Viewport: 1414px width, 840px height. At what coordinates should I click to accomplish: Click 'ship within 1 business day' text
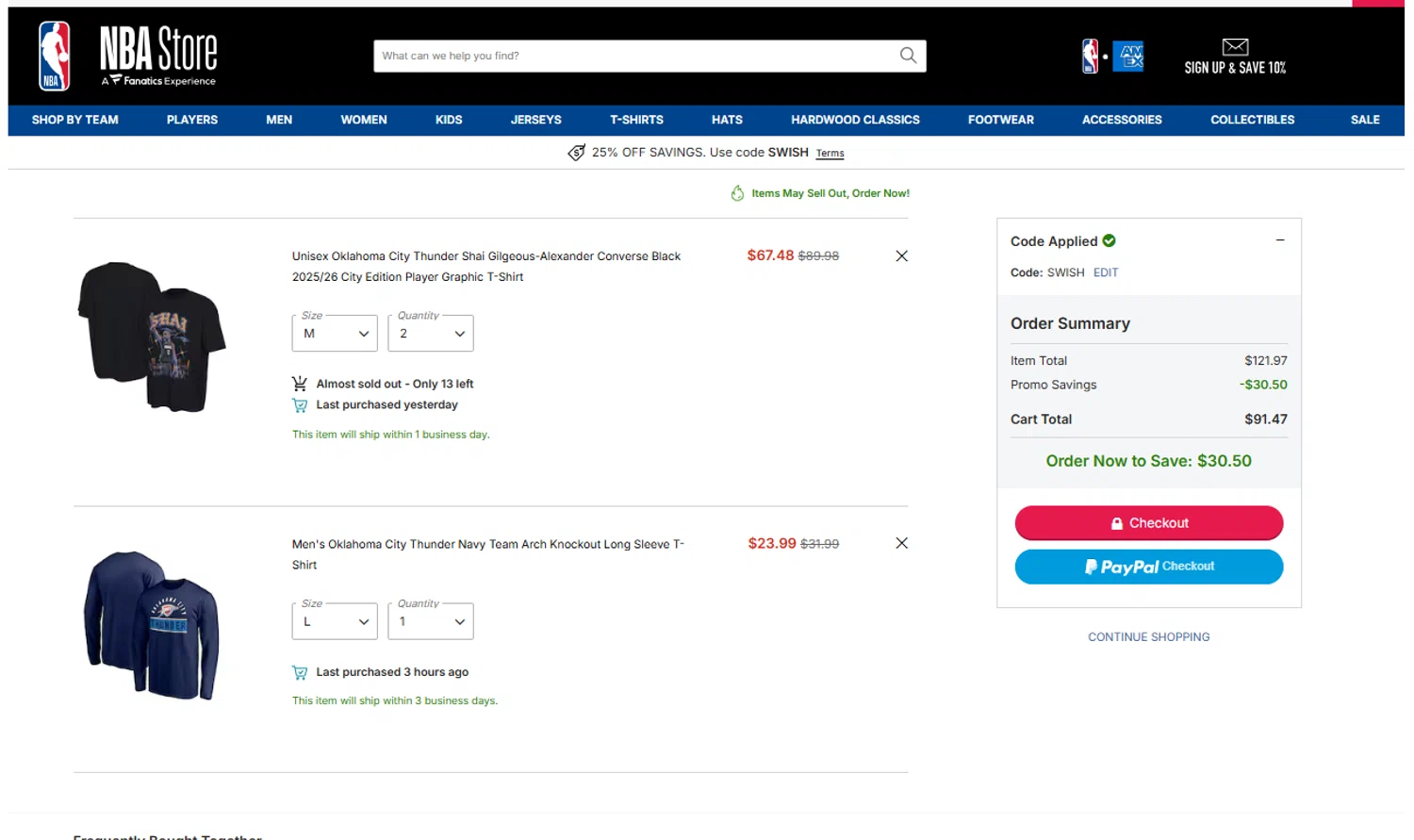click(390, 435)
